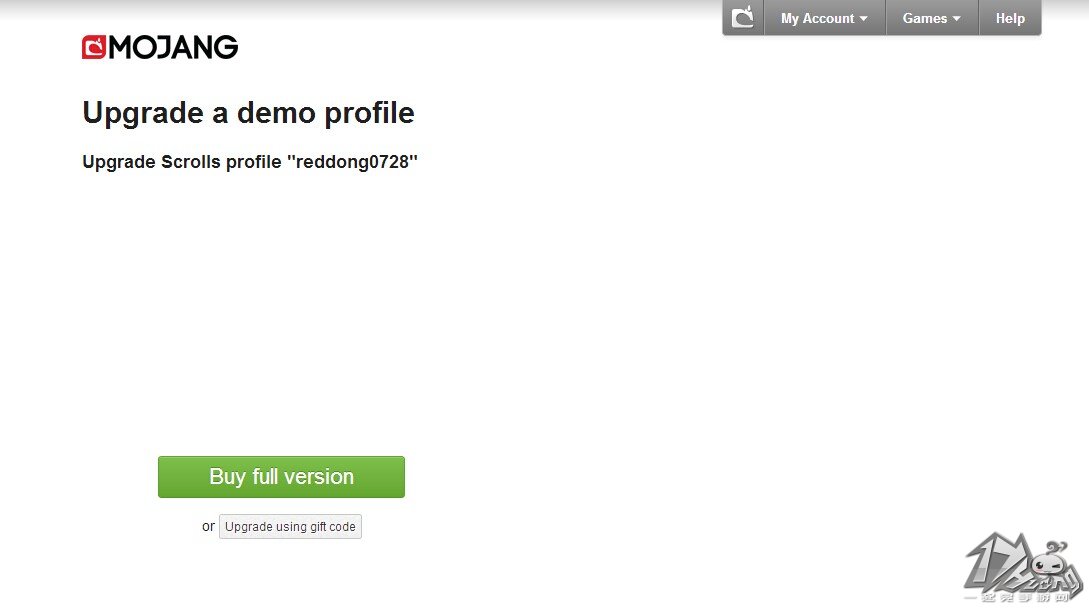Open the My Account menu

tap(817, 19)
